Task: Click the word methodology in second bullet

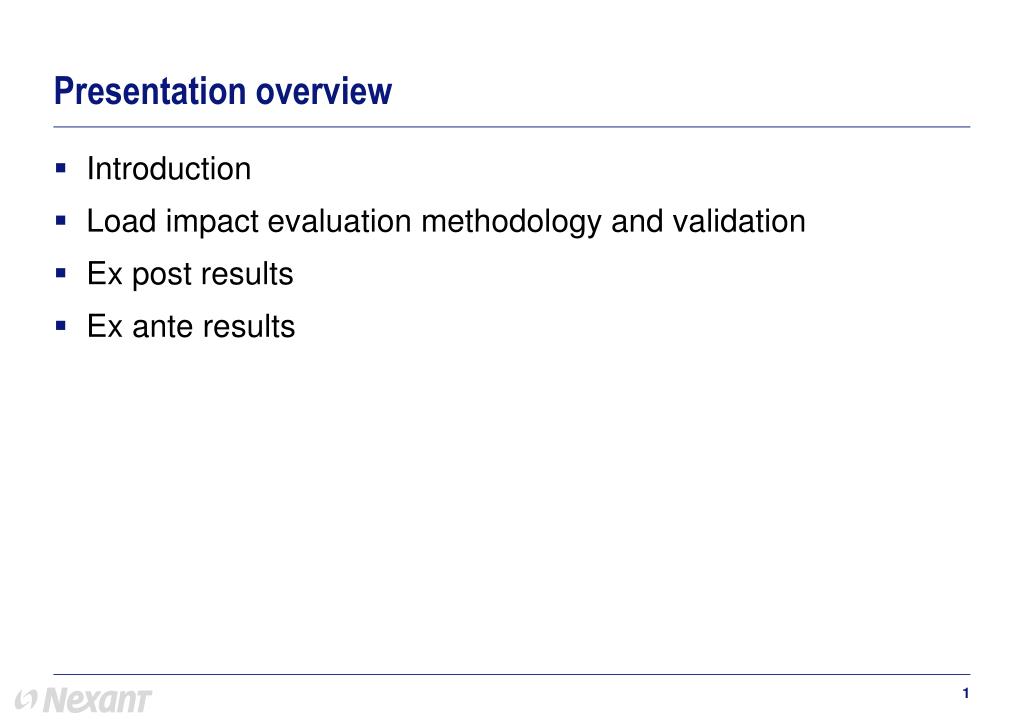Action: [511, 222]
